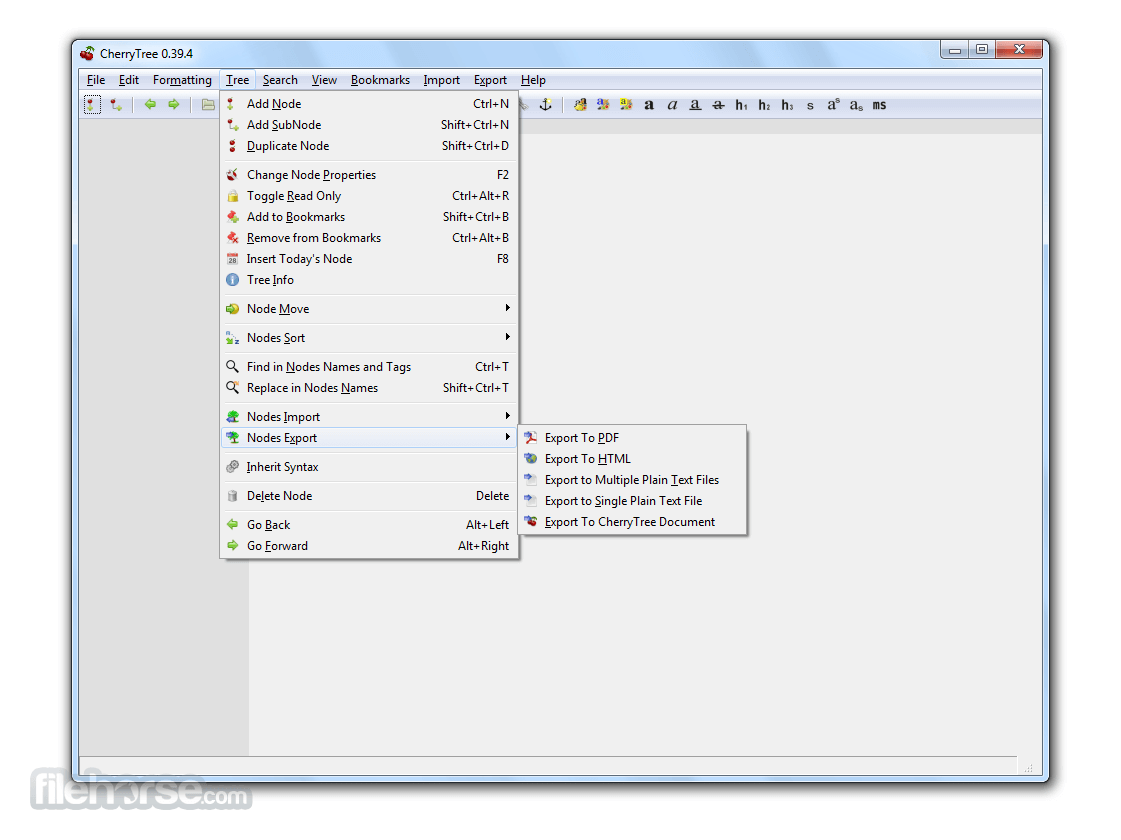Open the Bookmarks menu

(x=380, y=80)
